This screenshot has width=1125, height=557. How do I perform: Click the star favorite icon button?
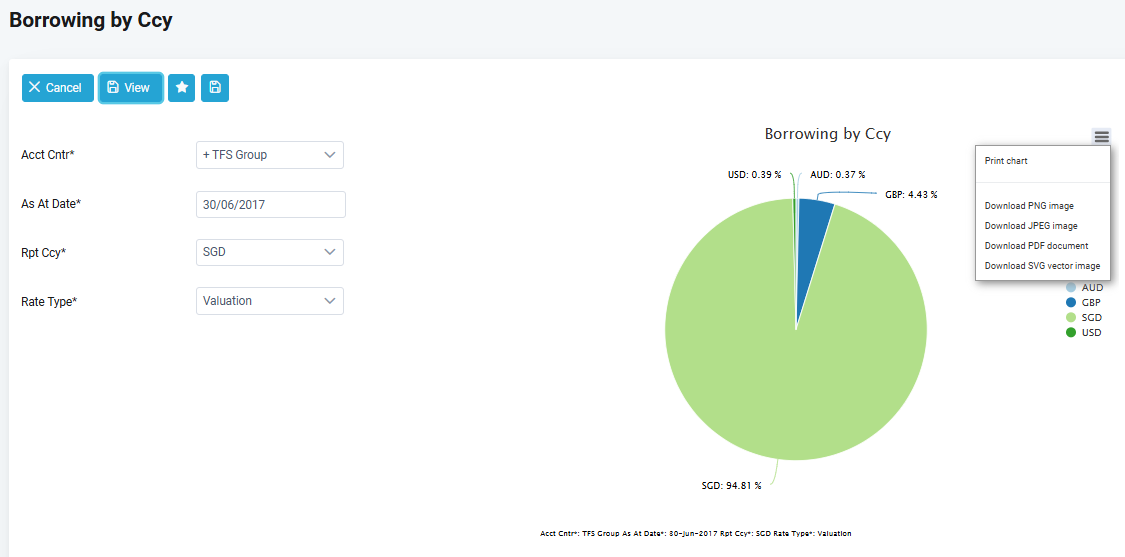coord(181,88)
